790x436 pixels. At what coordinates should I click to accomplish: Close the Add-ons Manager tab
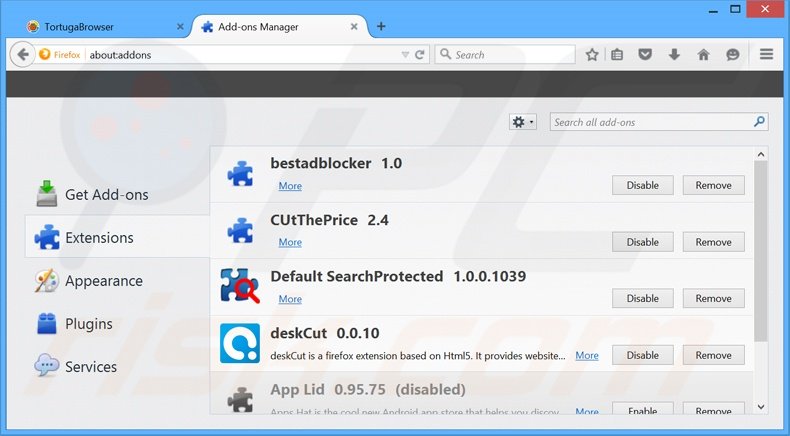(x=354, y=27)
